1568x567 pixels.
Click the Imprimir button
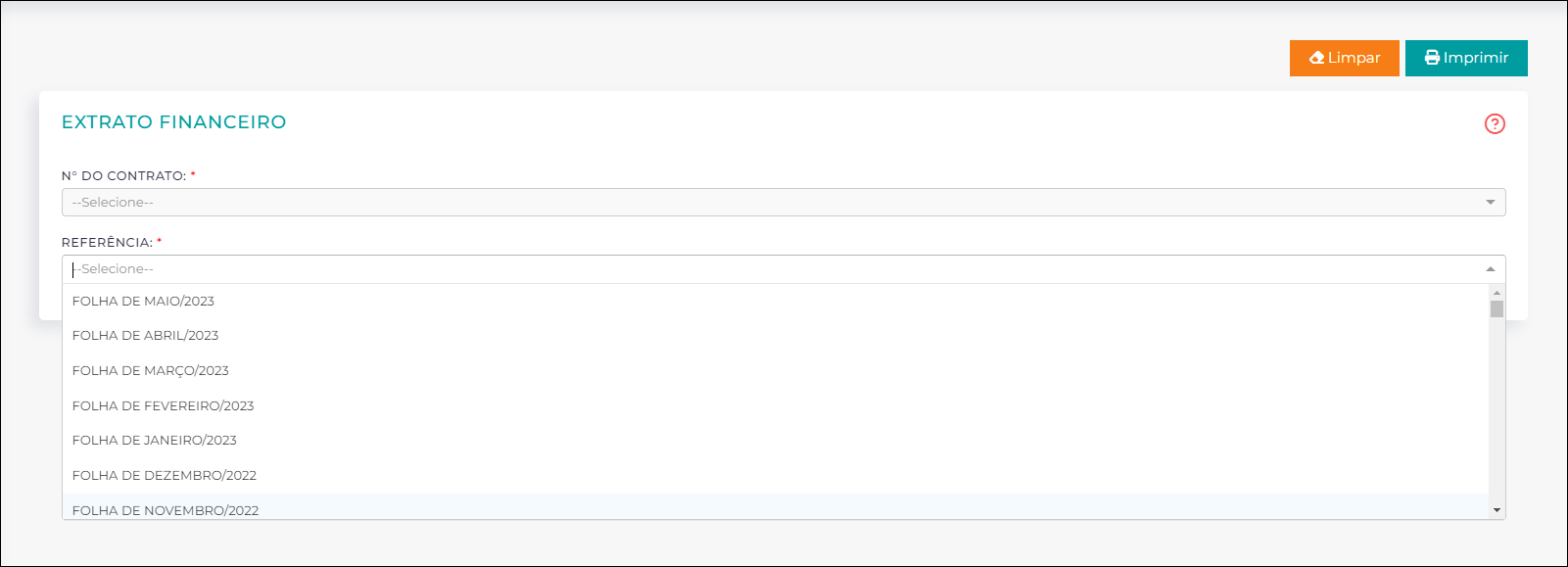(1466, 58)
